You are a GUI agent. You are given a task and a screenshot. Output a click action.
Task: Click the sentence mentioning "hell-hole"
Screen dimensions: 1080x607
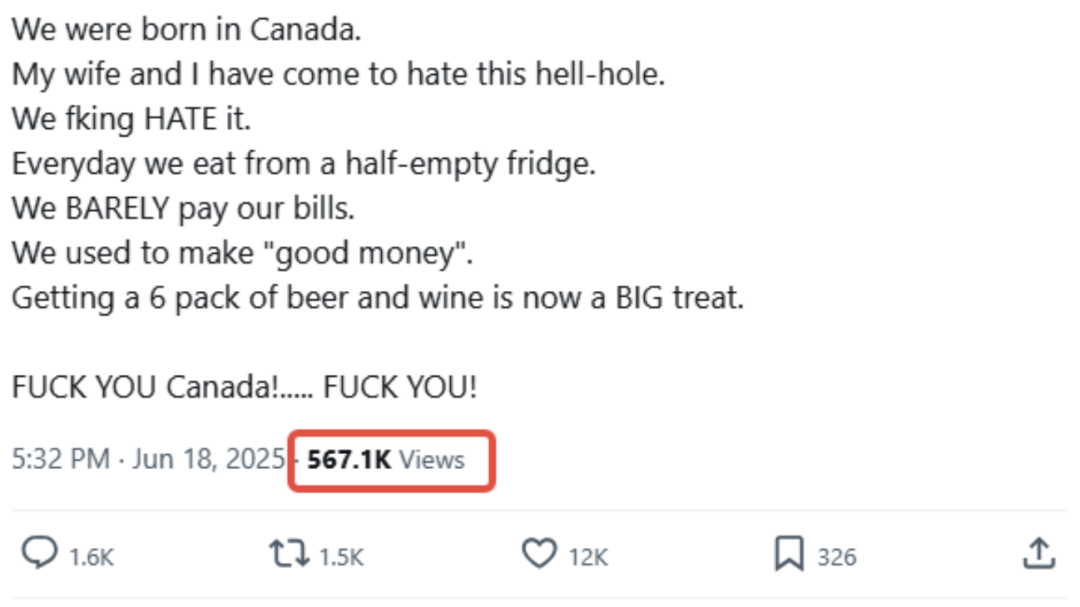tap(338, 74)
